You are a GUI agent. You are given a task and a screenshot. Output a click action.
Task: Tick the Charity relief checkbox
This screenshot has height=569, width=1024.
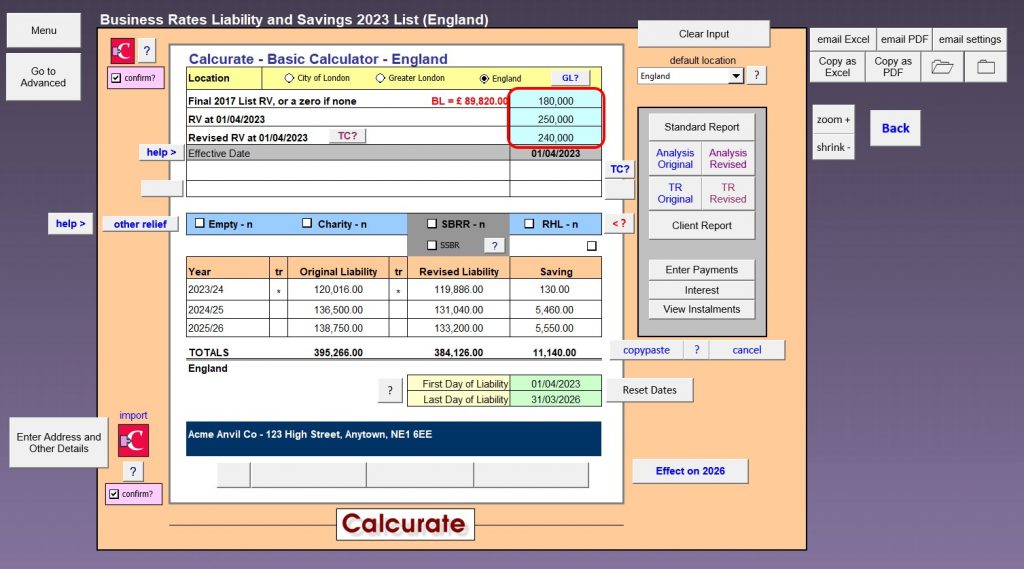[308, 224]
